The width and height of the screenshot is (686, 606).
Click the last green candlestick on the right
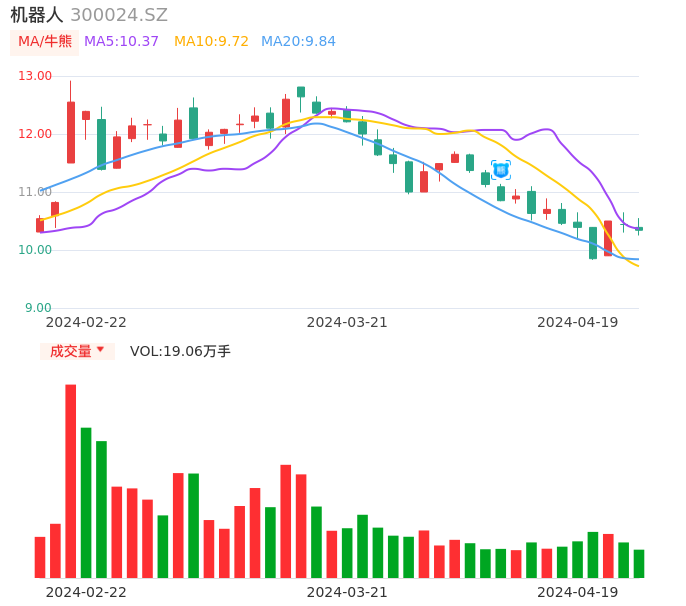[639, 229]
